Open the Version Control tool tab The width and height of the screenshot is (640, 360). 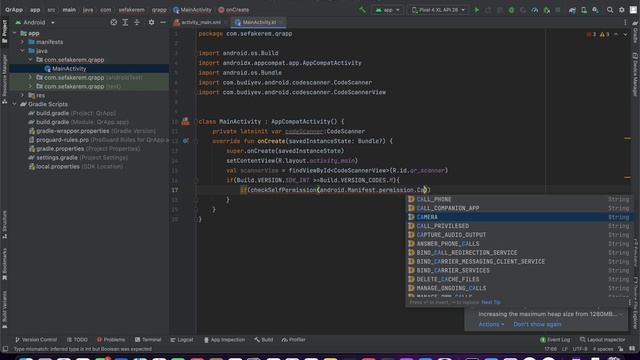click(36, 340)
